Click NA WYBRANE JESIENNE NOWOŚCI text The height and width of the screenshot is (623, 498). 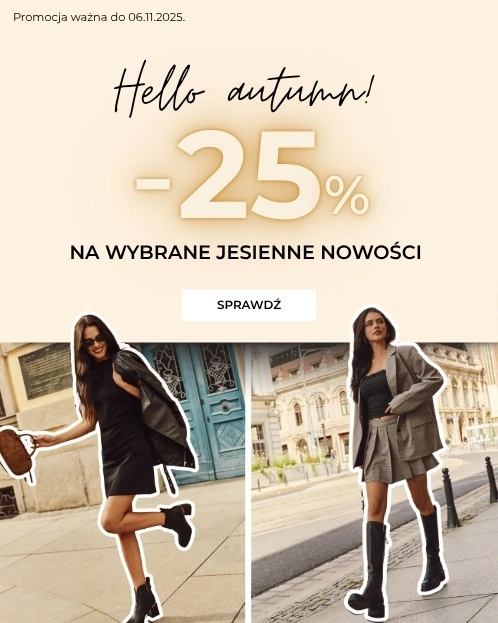click(x=245, y=252)
